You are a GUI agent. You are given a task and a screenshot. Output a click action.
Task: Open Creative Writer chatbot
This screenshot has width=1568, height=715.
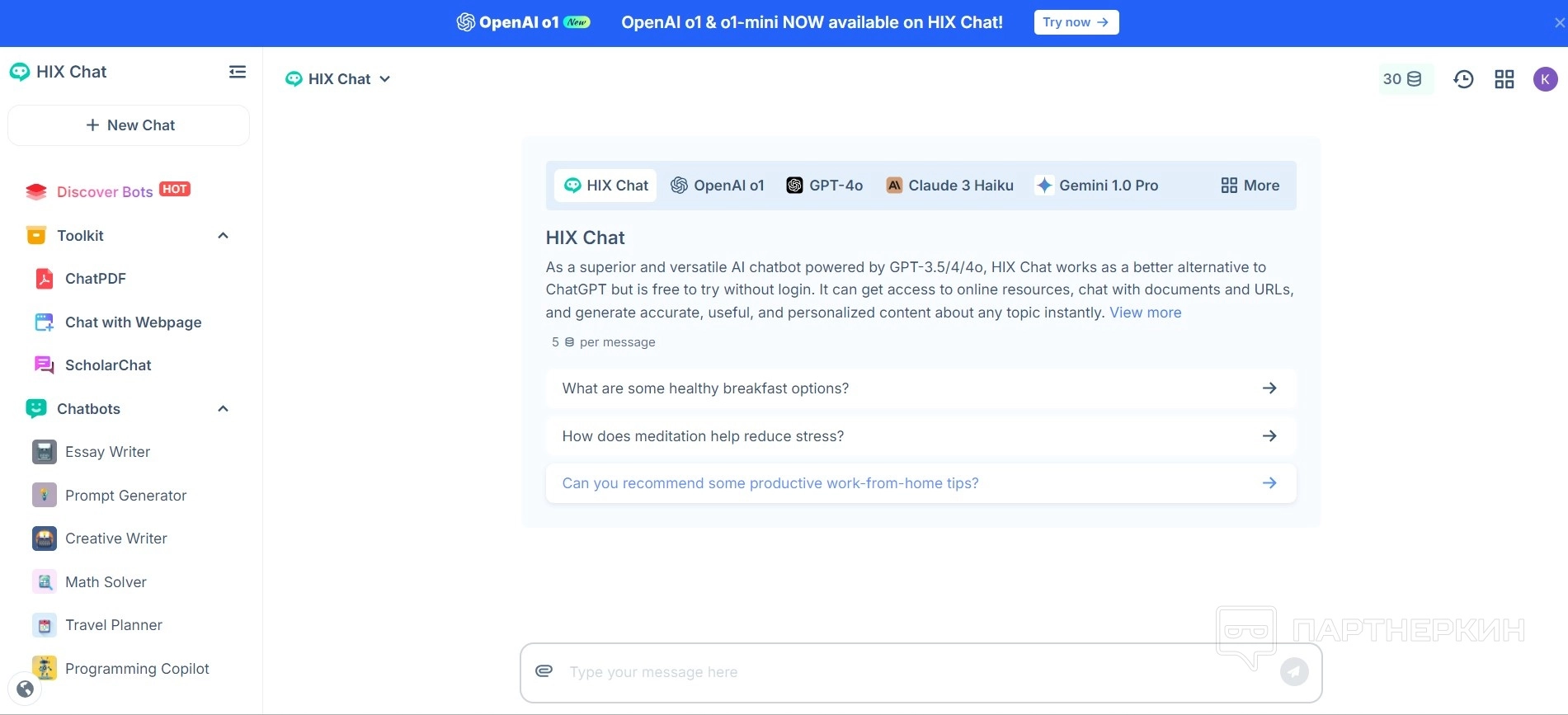click(x=116, y=539)
